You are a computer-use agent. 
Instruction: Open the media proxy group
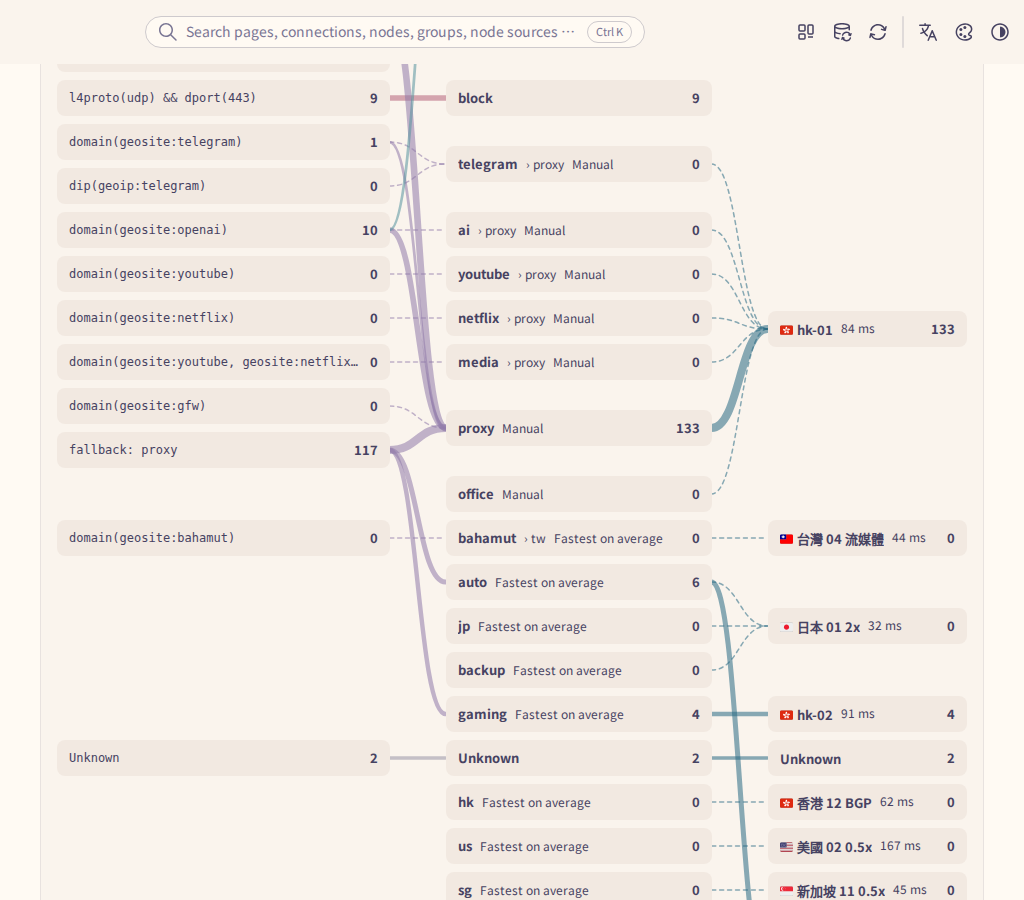click(579, 362)
